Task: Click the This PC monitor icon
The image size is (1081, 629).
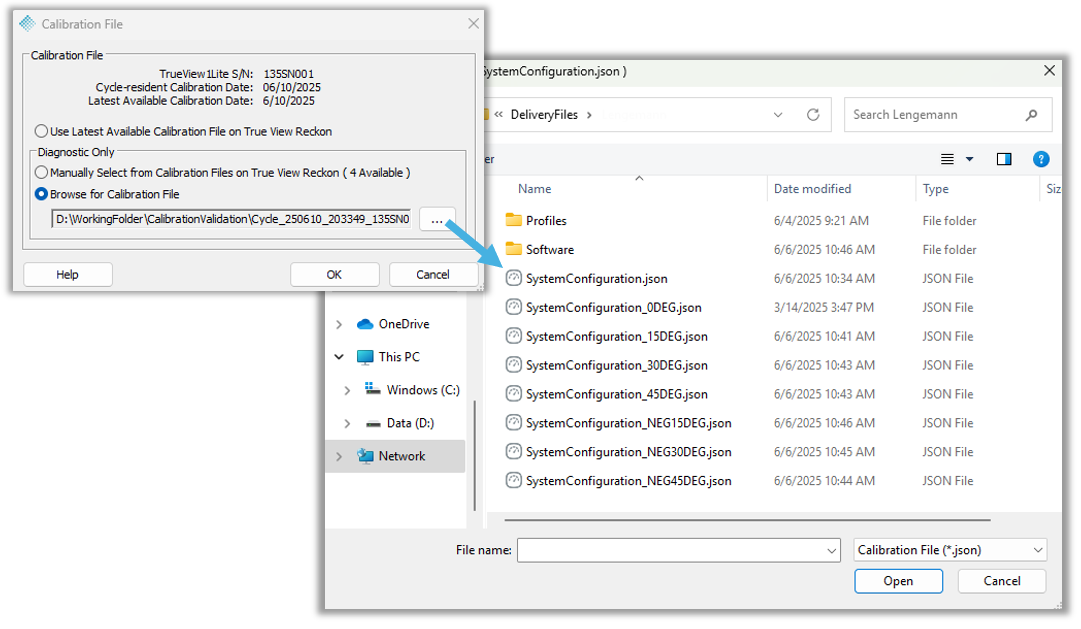Action: click(x=365, y=357)
